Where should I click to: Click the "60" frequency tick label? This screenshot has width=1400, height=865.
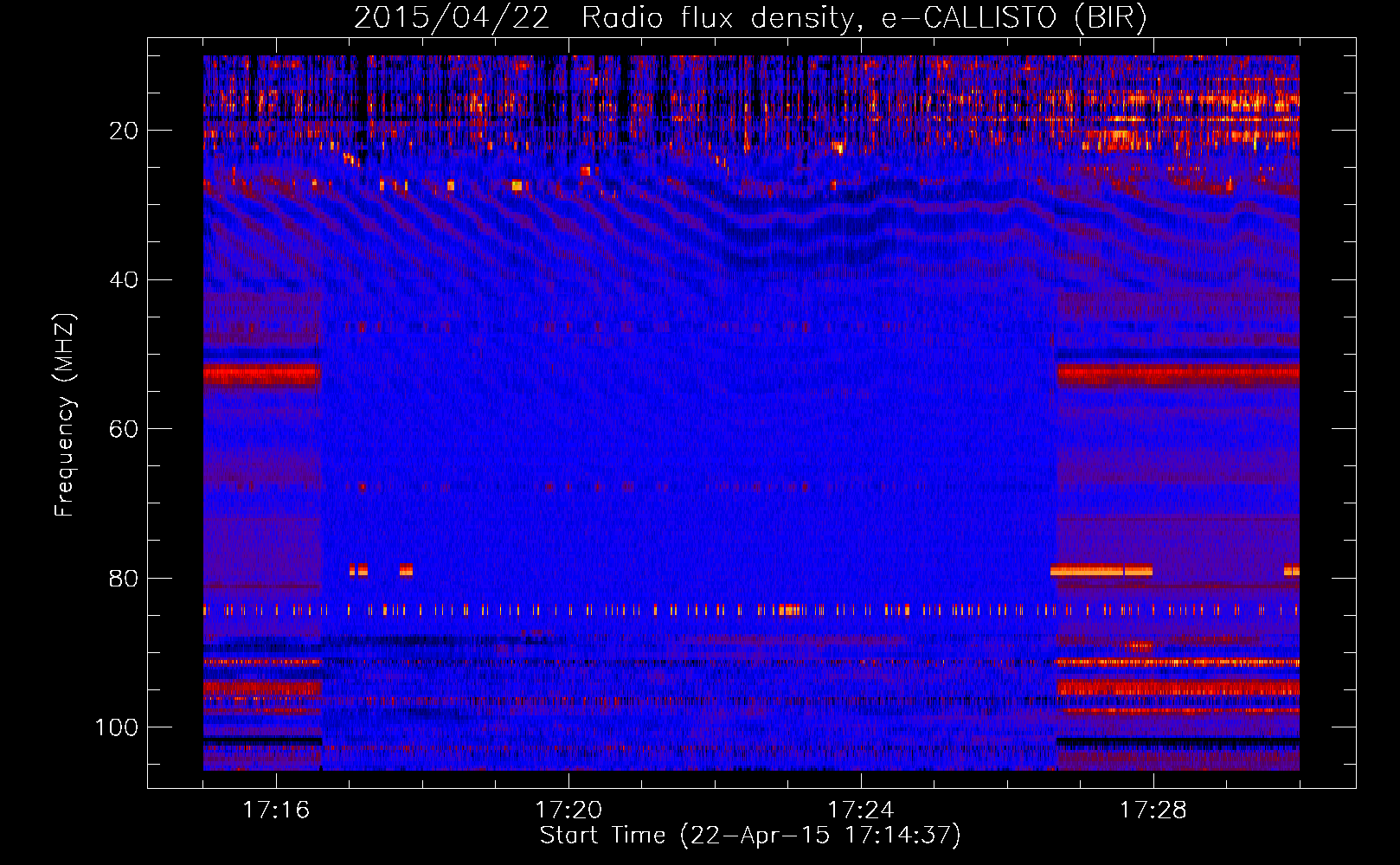pyautogui.click(x=124, y=429)
